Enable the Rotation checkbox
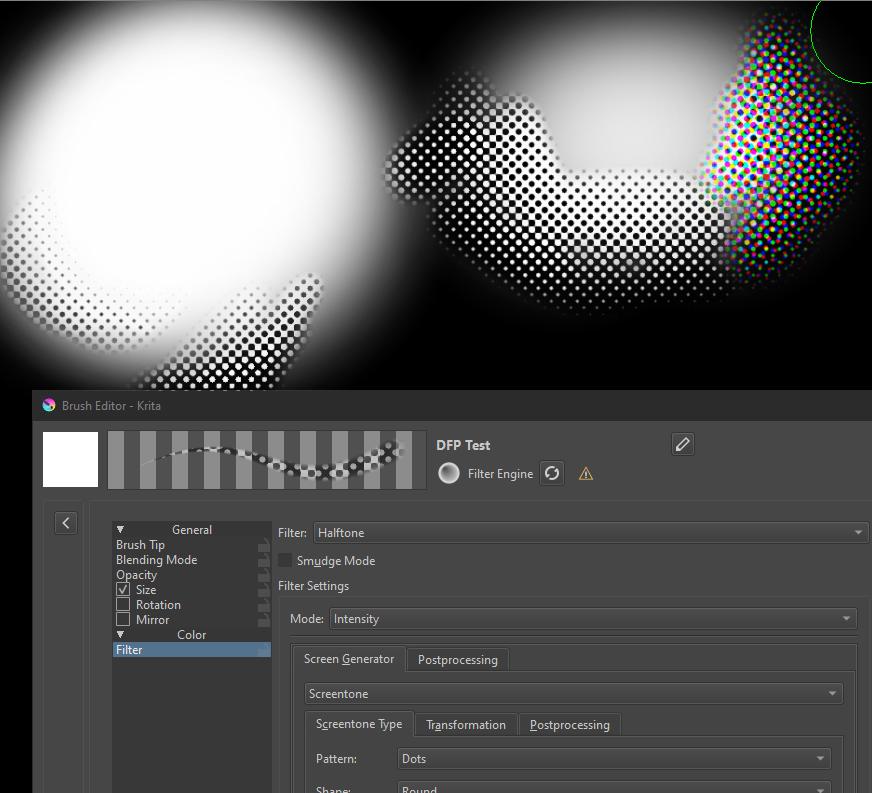 tap(123, 605)
